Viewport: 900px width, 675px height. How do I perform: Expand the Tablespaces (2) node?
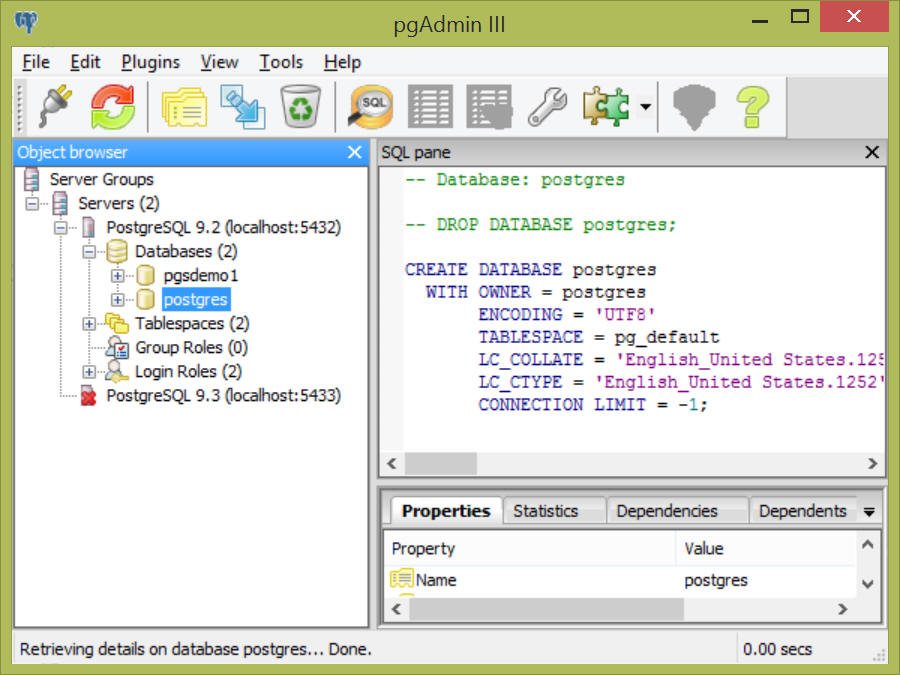89,324
